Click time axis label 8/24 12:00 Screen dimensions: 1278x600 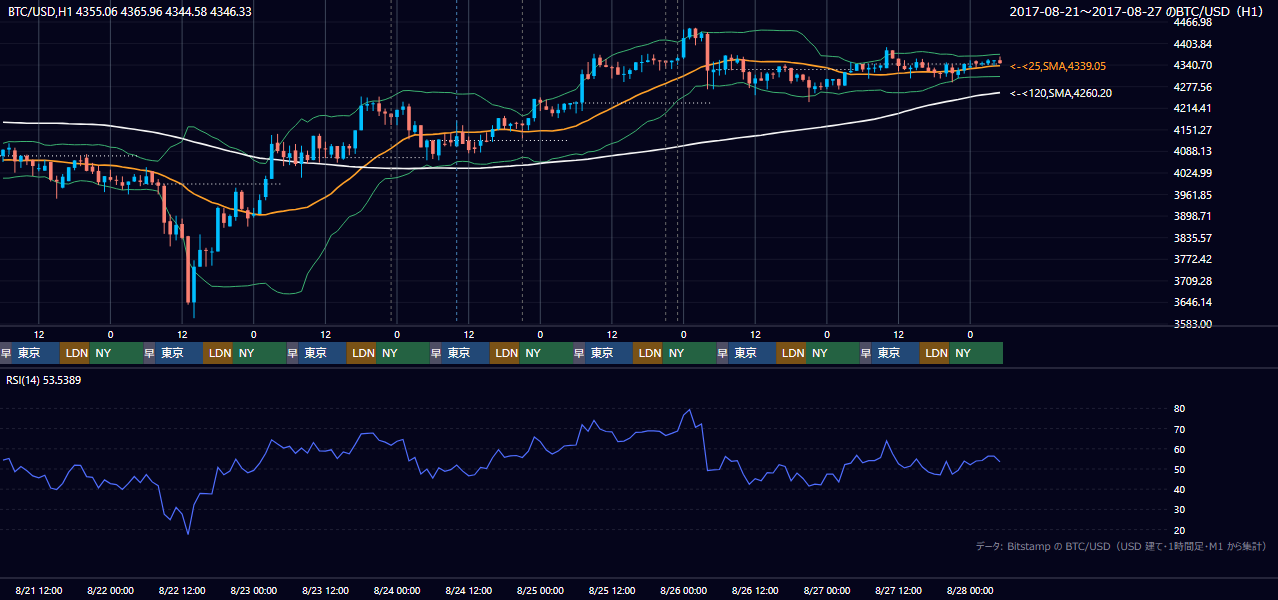(469, 590)
